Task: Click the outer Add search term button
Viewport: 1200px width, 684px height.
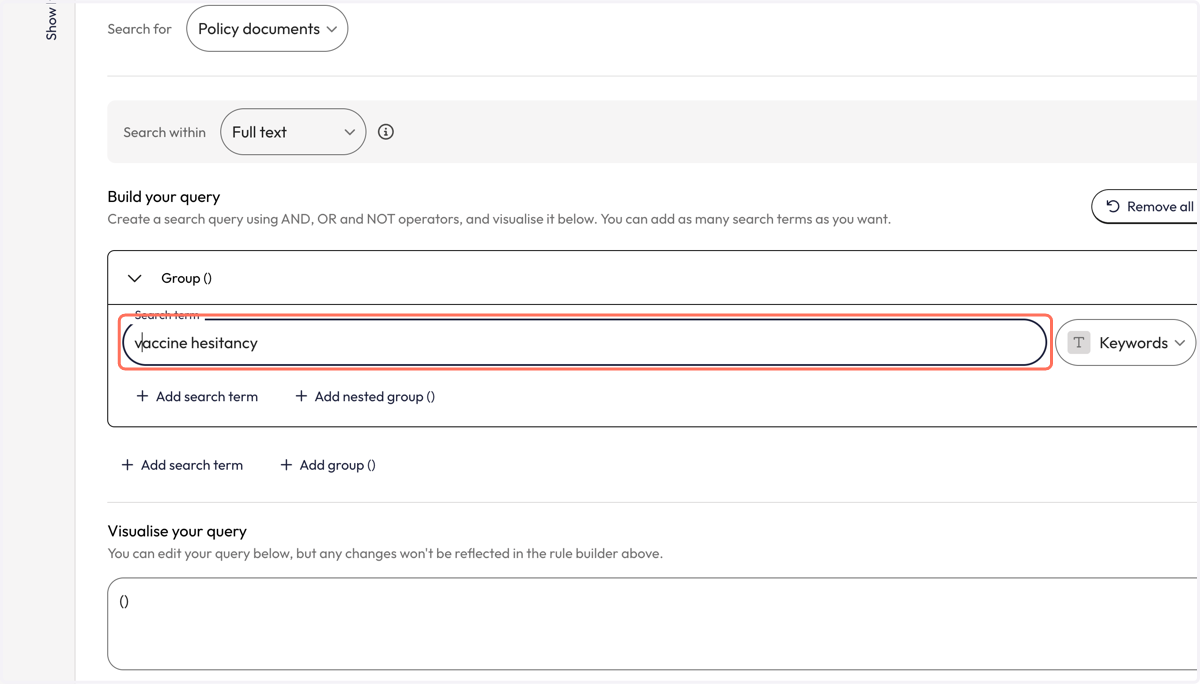Action: 182,465
